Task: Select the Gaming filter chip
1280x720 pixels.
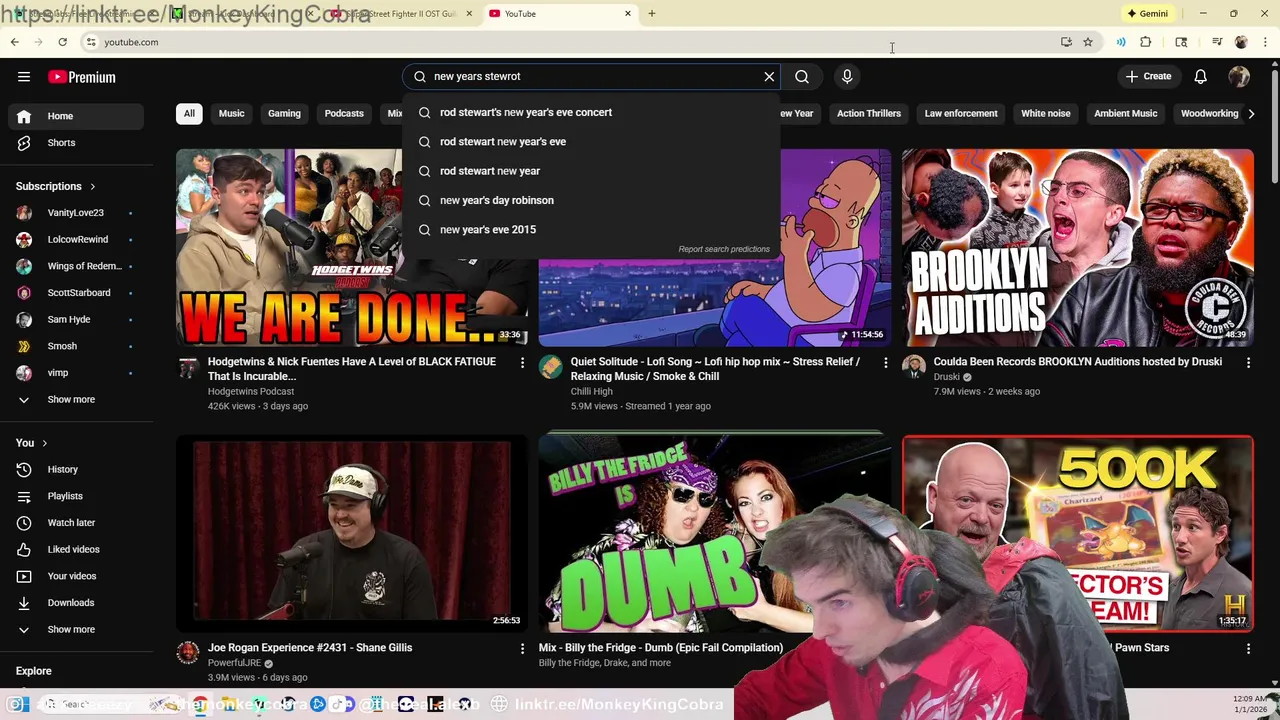Action: 284,113
